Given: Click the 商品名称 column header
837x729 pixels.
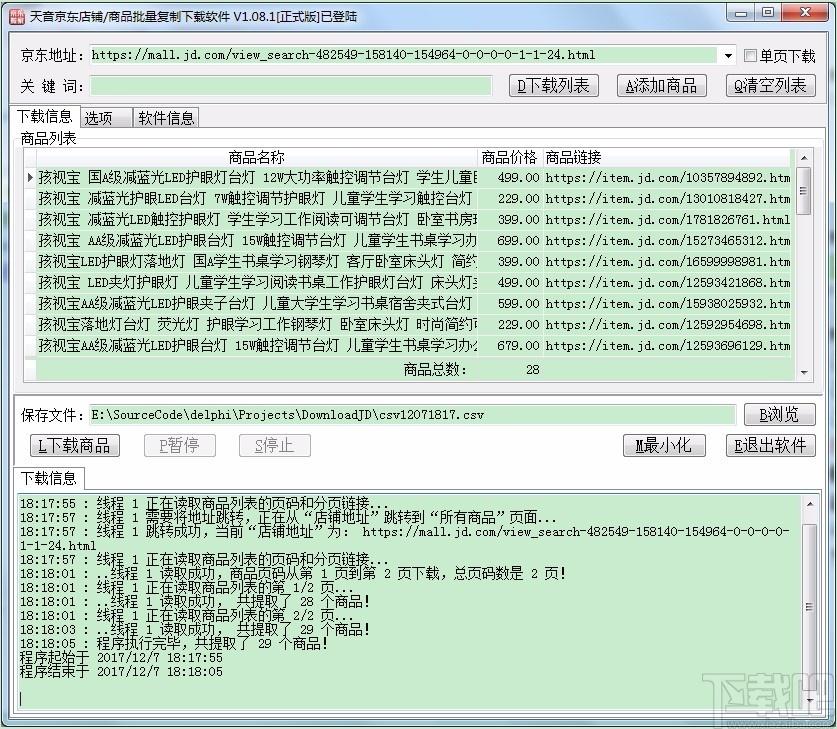Looking at the screenshot, I should tap(256, 157).
